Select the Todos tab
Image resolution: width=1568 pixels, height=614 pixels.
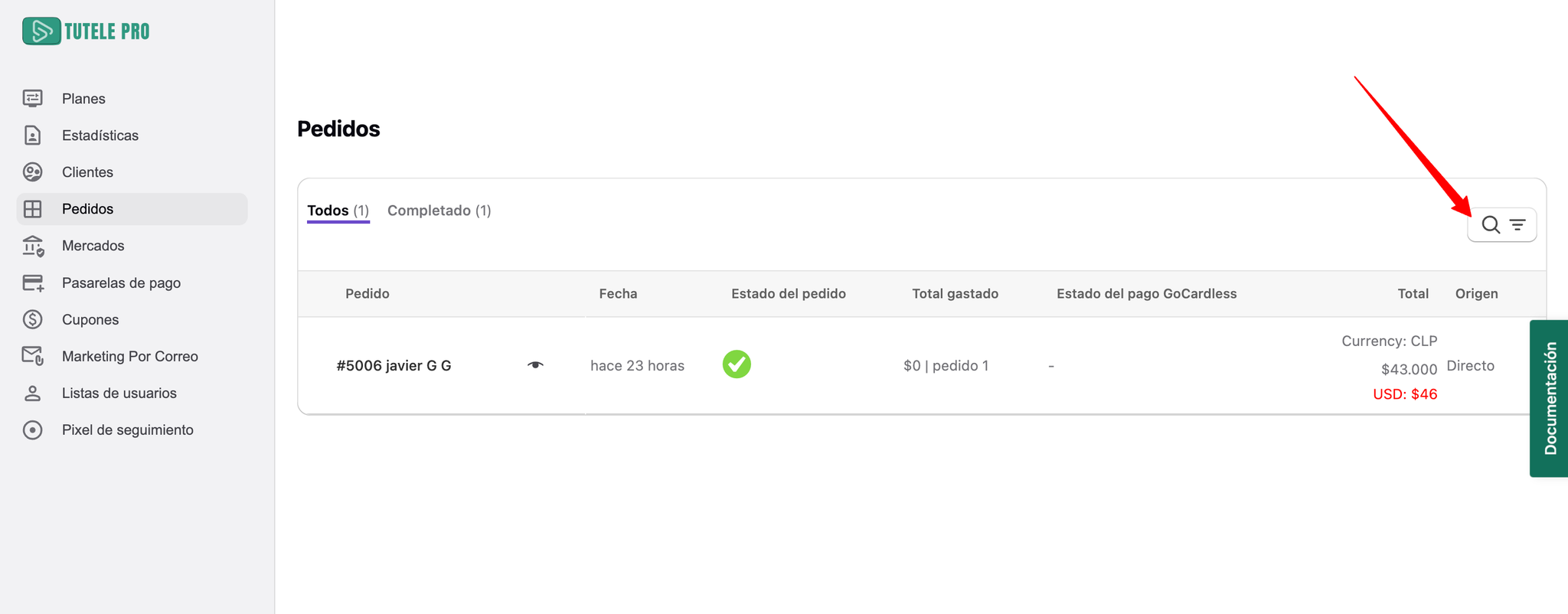[338, 211]
